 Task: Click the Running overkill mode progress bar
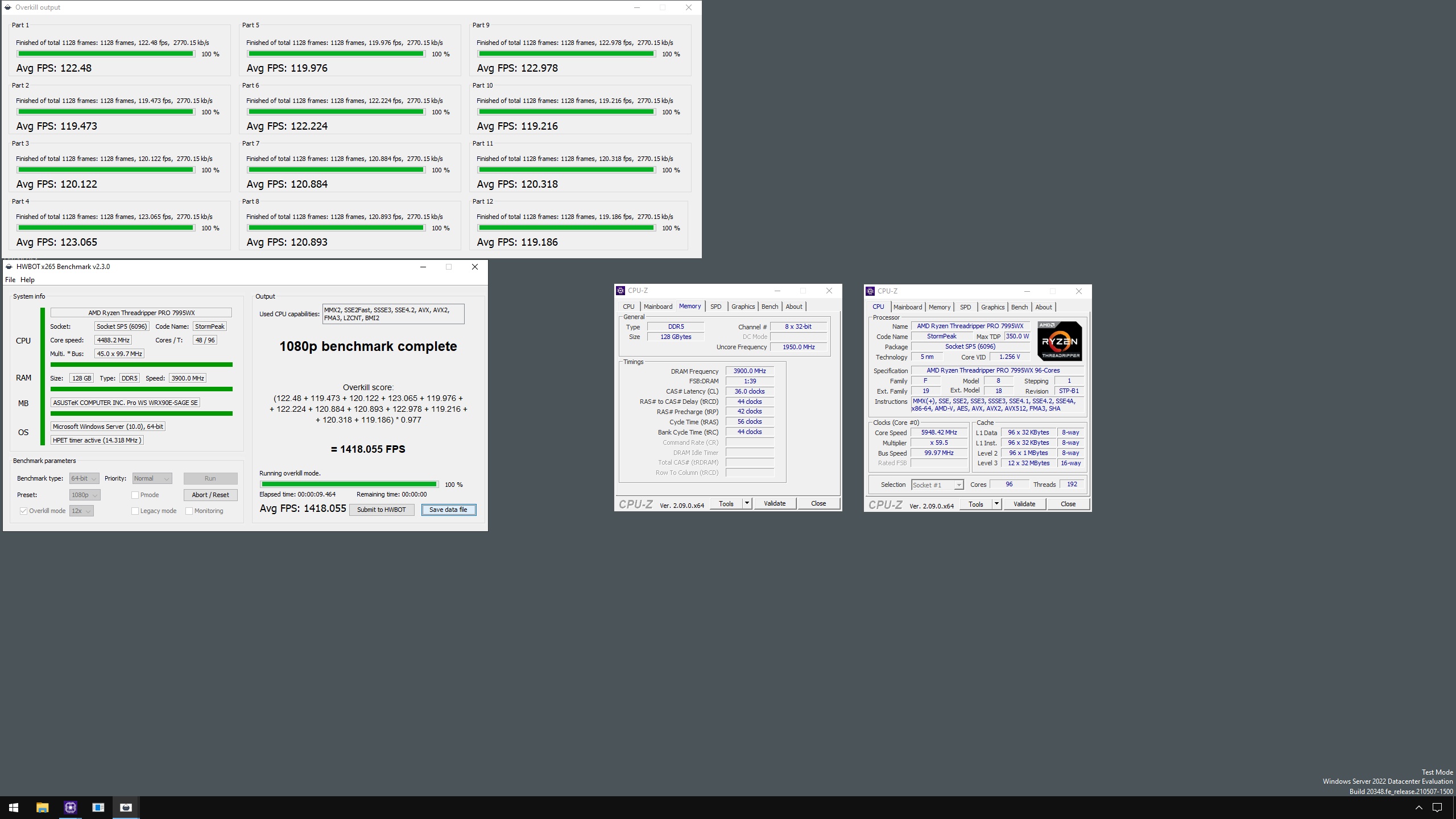tap(349, 485)
